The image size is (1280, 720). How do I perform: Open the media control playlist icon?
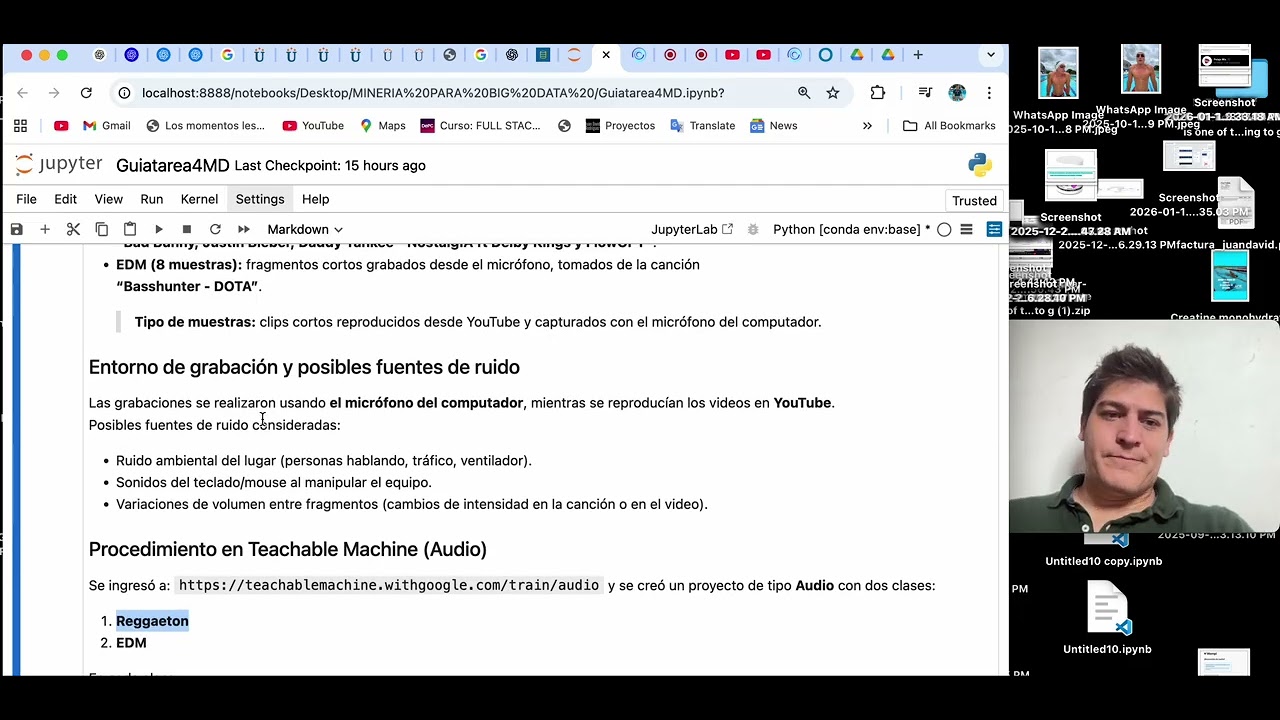point(926,93)
